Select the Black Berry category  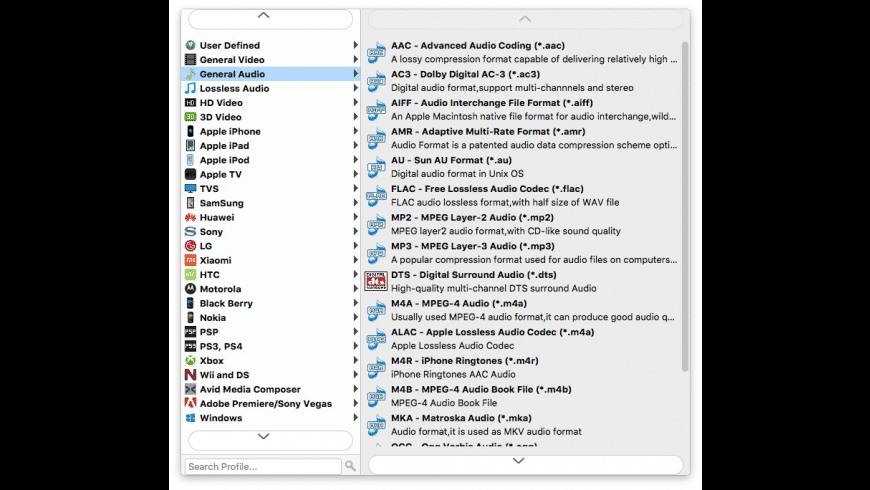click(271, 303)
